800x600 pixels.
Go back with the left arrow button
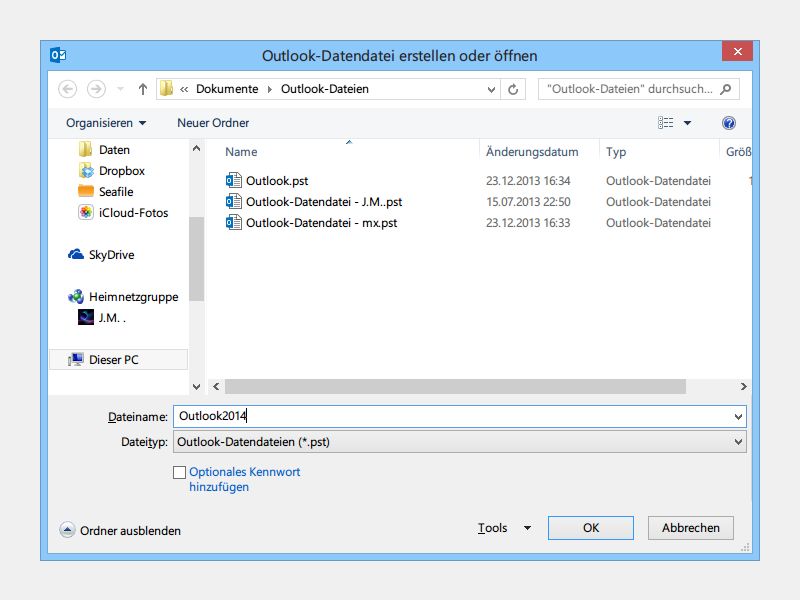pos(67,89)
